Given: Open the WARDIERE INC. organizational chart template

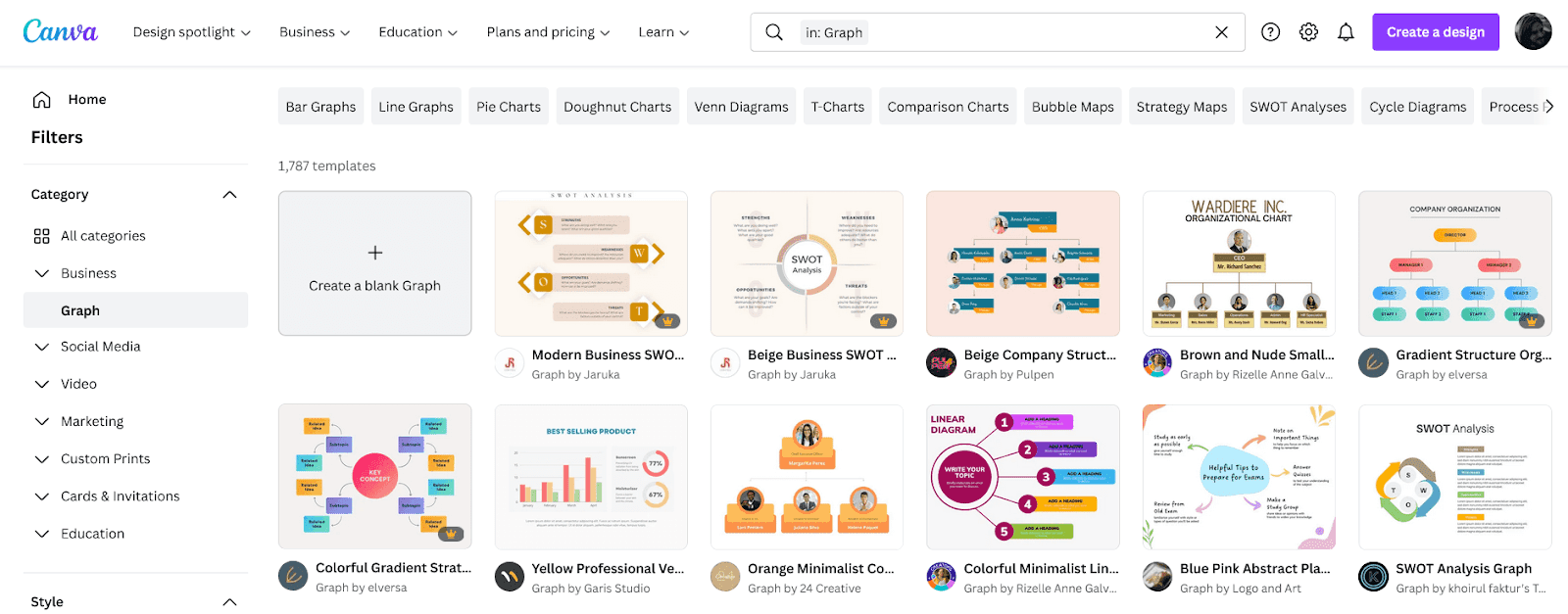Looking at the screenshot, I should 1239,263.
